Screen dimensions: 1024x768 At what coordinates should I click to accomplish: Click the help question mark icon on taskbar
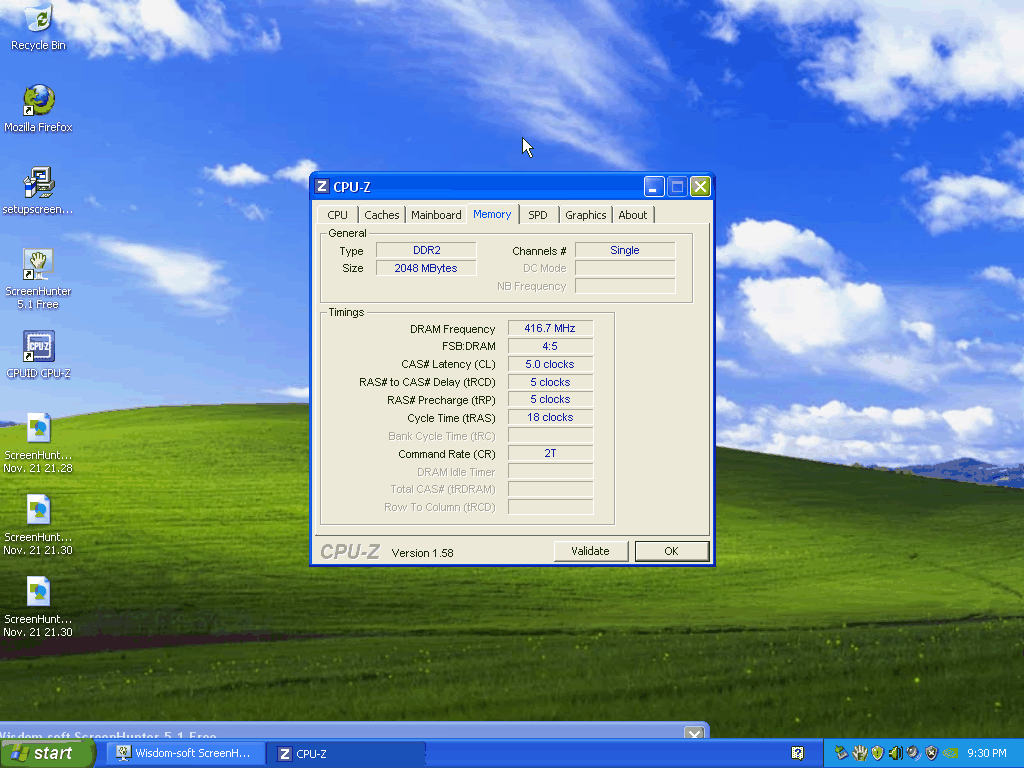pyautogui.click(x=797, y=753)
